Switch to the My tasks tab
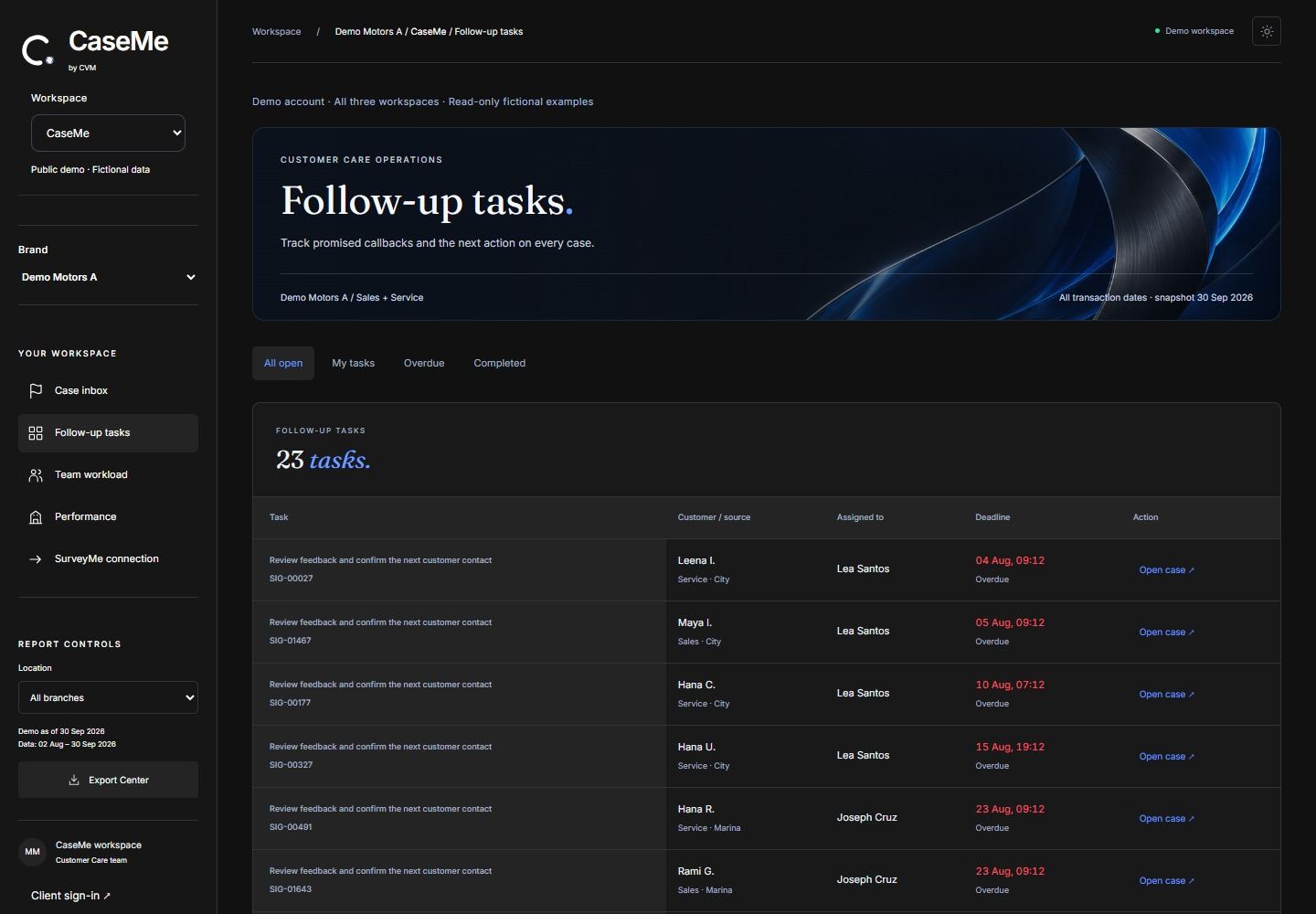 (354, 363)
